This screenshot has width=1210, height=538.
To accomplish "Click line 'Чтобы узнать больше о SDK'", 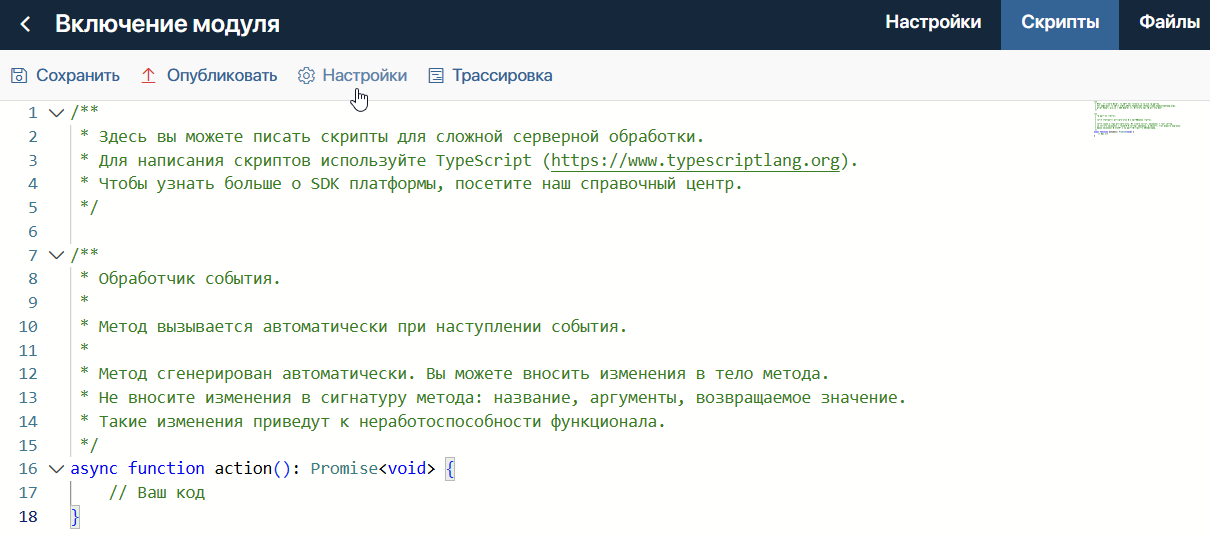I will coord(411,184).
